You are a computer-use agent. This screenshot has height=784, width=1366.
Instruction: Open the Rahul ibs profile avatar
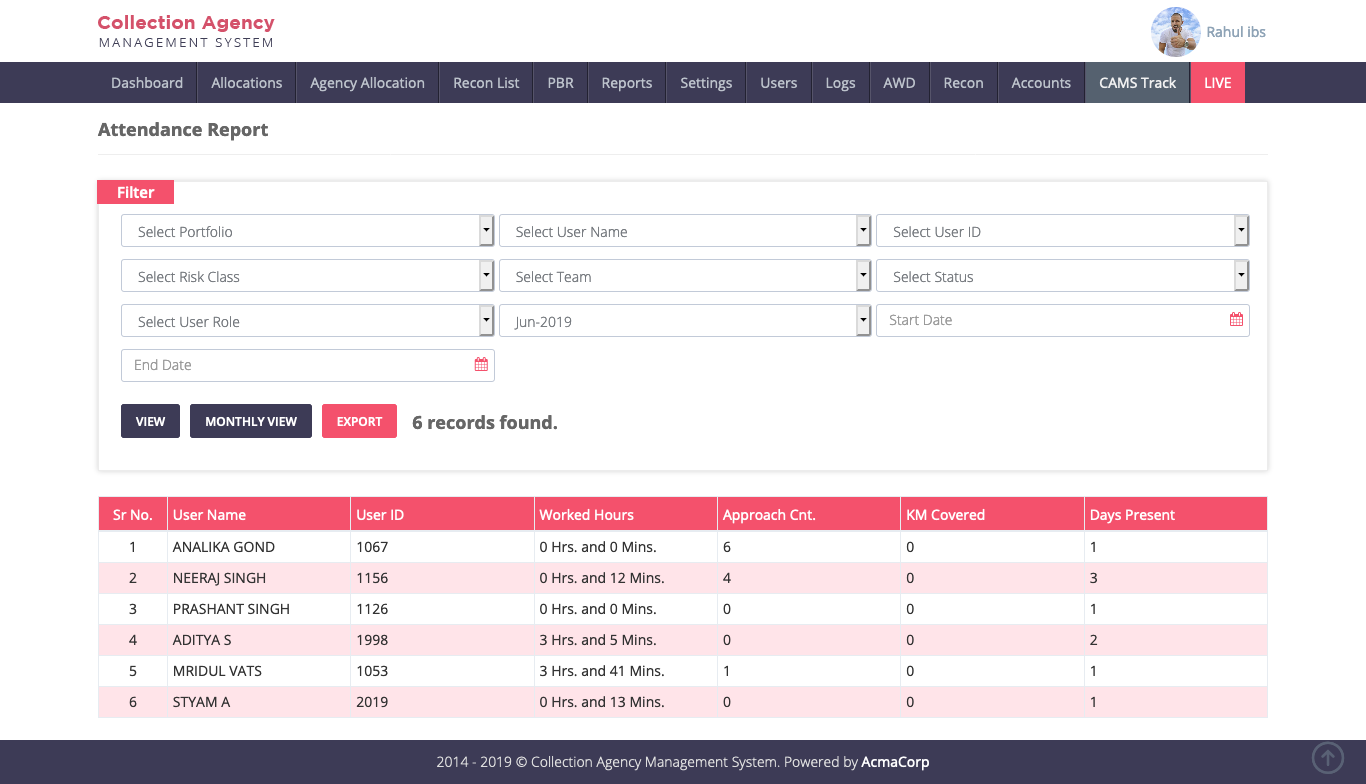coord(1175,32)
